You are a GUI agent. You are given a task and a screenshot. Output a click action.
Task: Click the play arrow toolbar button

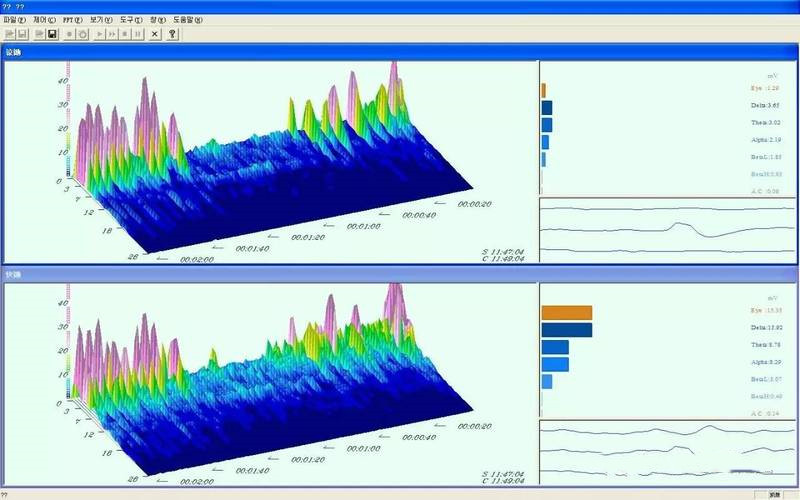click(100, 34)
